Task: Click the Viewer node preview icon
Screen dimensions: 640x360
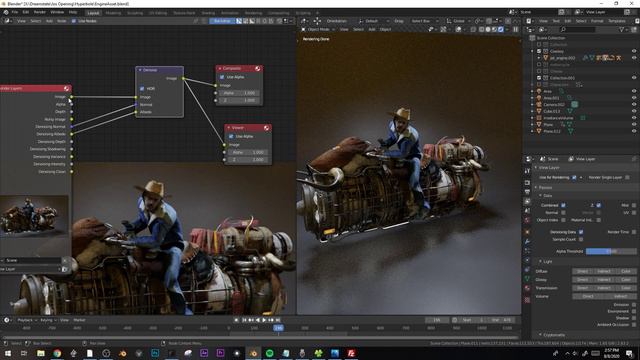Action: tap(266, 128)
